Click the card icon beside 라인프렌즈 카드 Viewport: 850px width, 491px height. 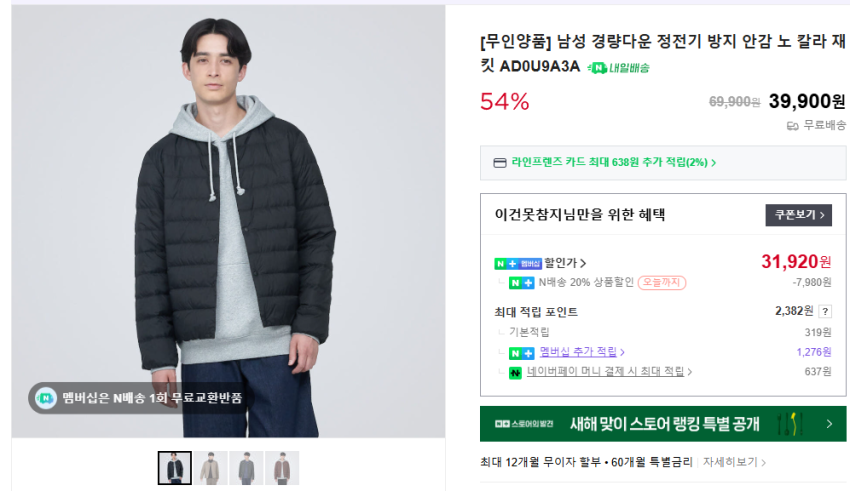tap(500, 162)
